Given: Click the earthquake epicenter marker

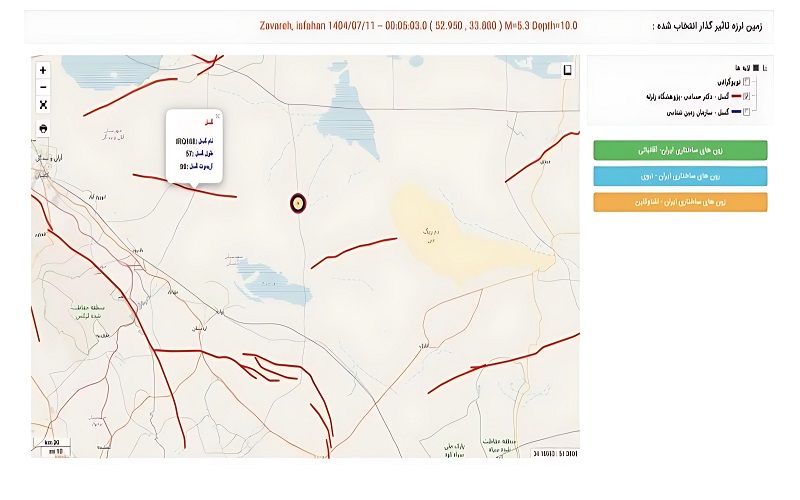Looking at the screenshot, I should 297,203.
